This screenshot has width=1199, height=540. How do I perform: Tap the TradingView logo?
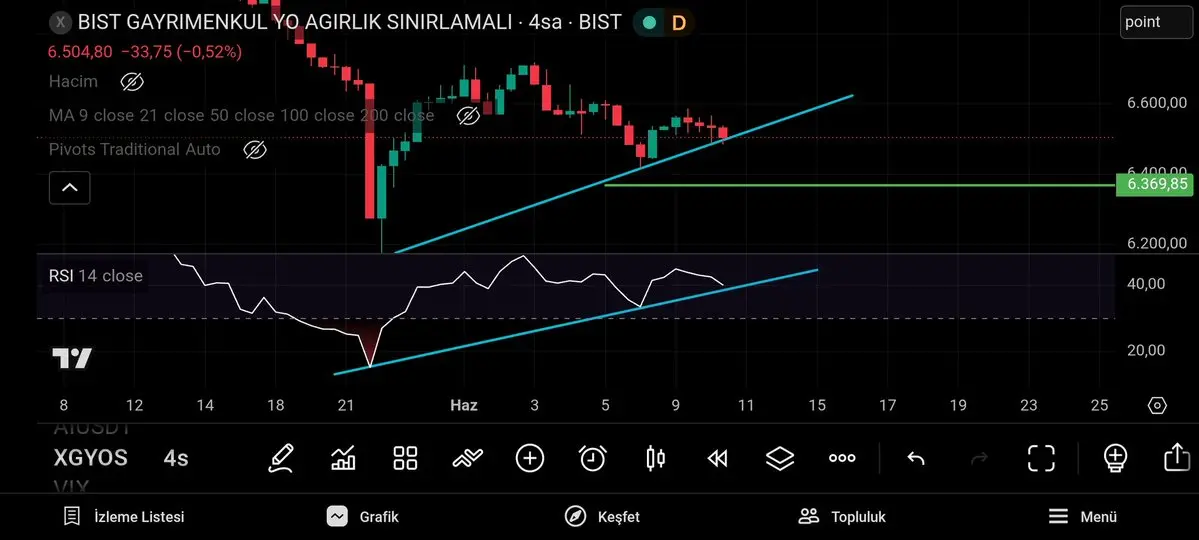pyautogui.click(x=72, y=358)
